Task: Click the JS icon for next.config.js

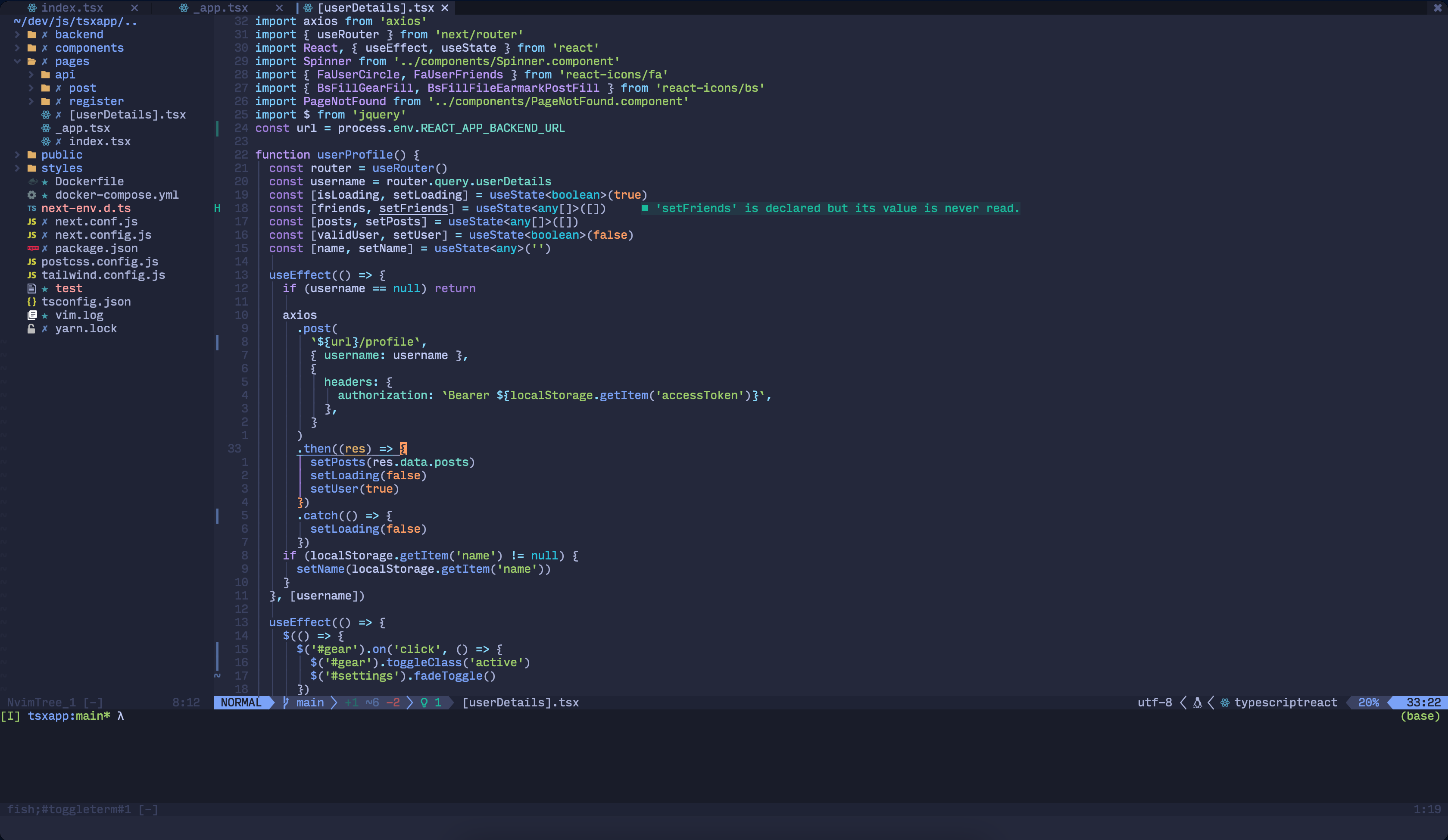Action: (x=31, y=235)
